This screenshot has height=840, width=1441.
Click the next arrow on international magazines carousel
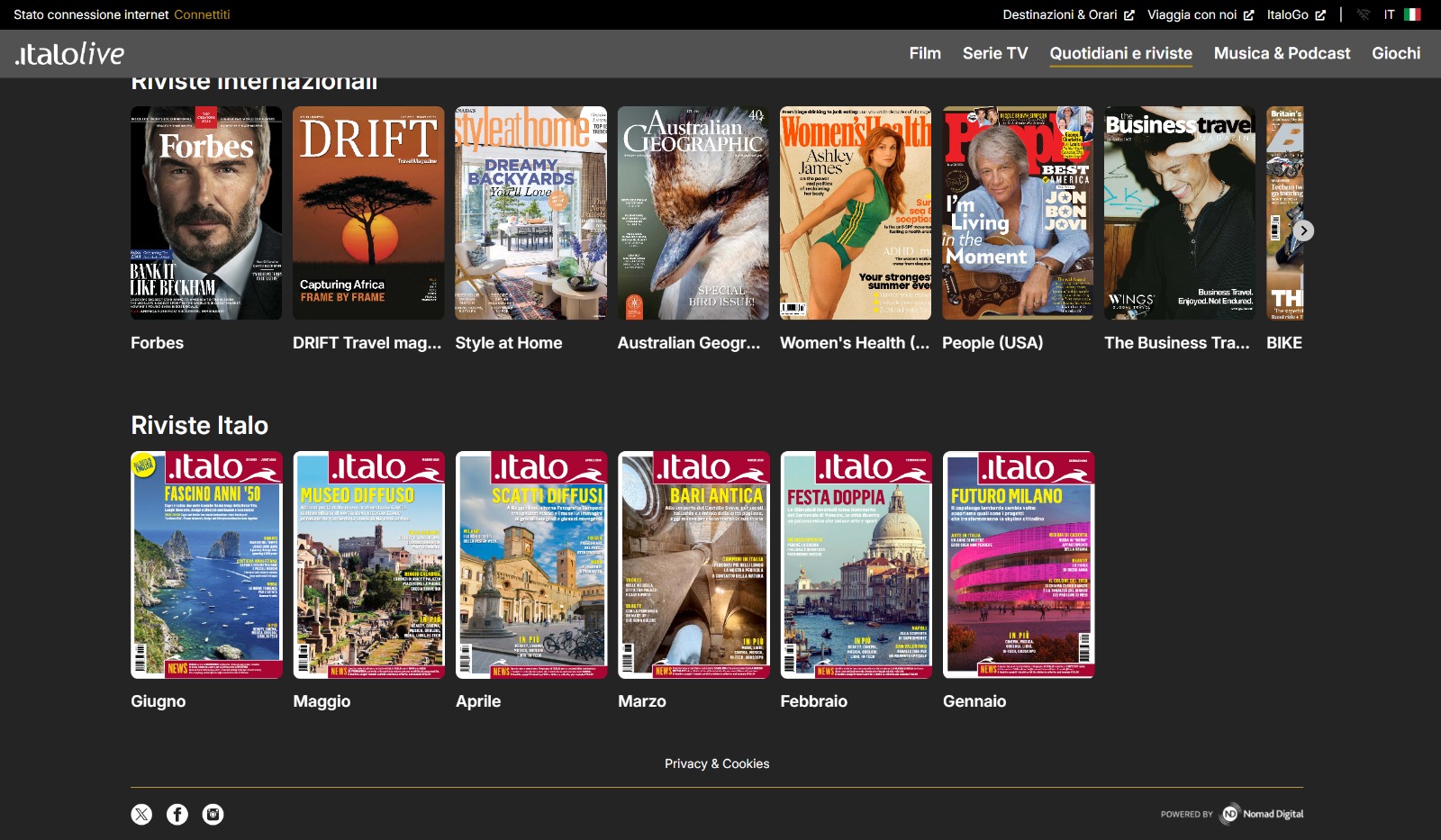[x=1303, y=230]
